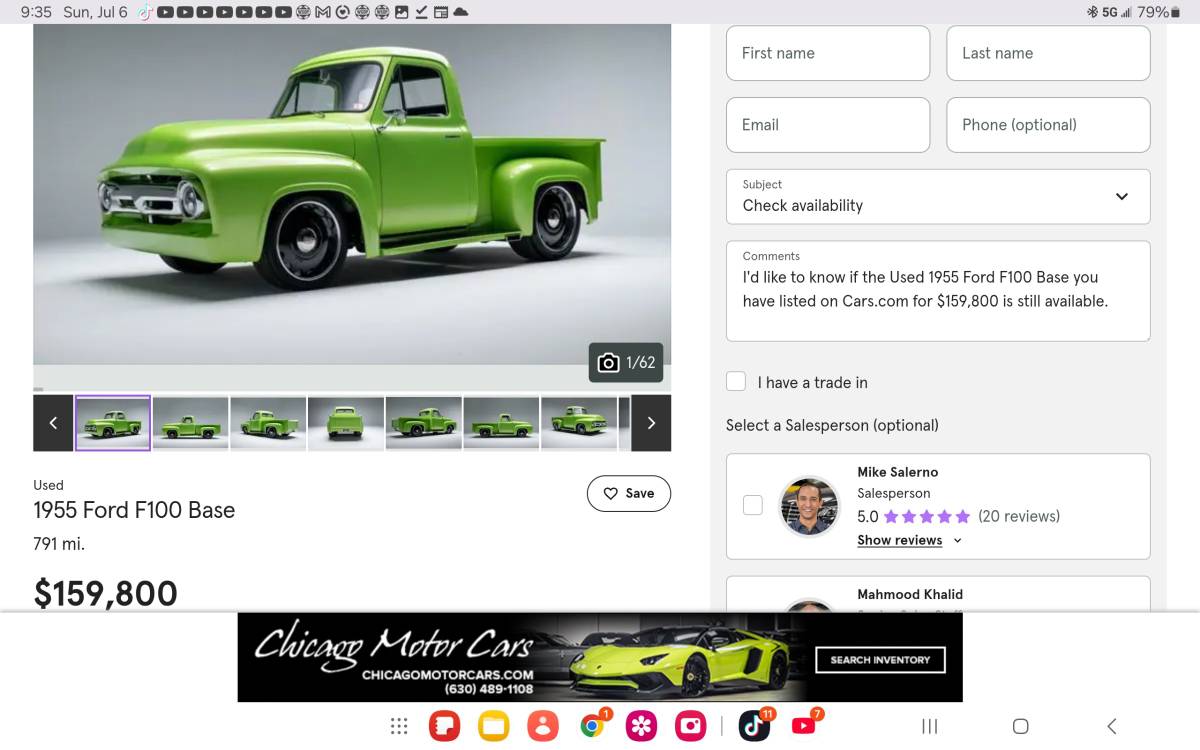
Task: Show previous thumbnails with left arrow
Action: (x=53, y=423)
